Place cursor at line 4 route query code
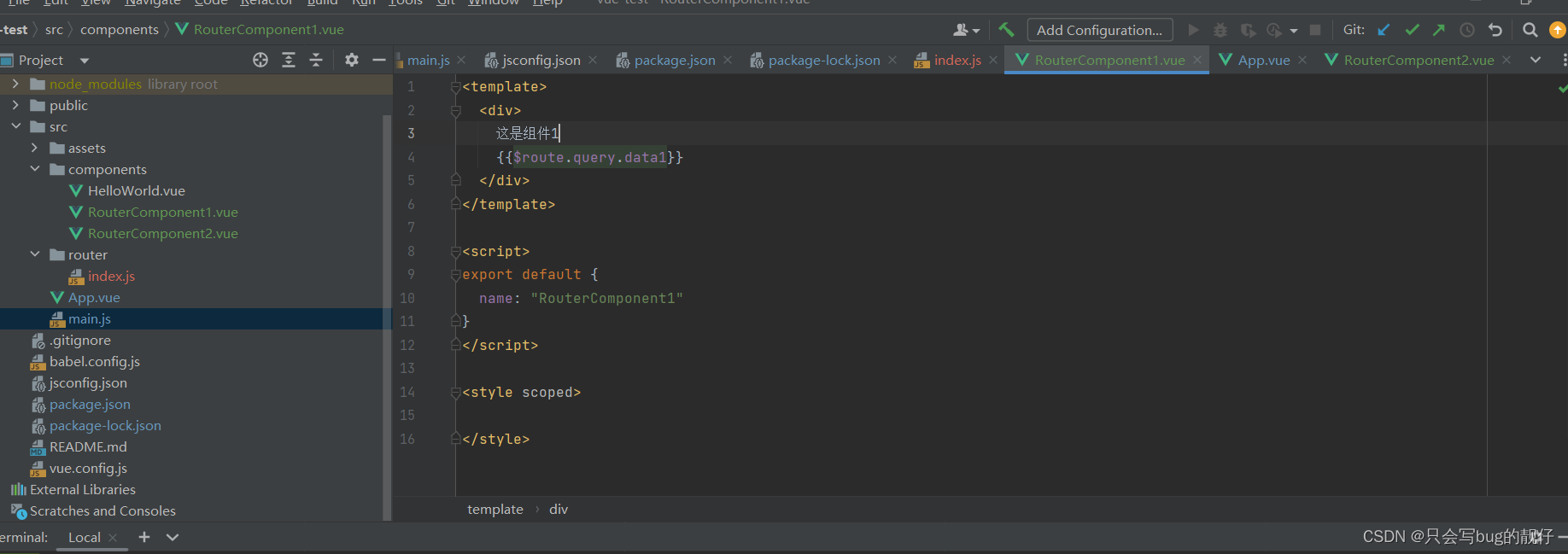Image resolution: width=1568 pixels, height=554 pixels. click(589, 157)
